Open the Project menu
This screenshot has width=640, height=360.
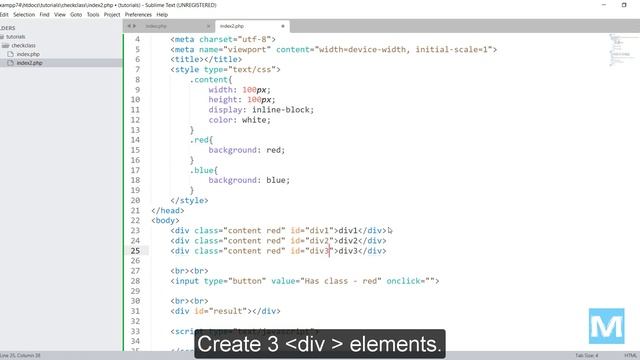tap(112, 14)
